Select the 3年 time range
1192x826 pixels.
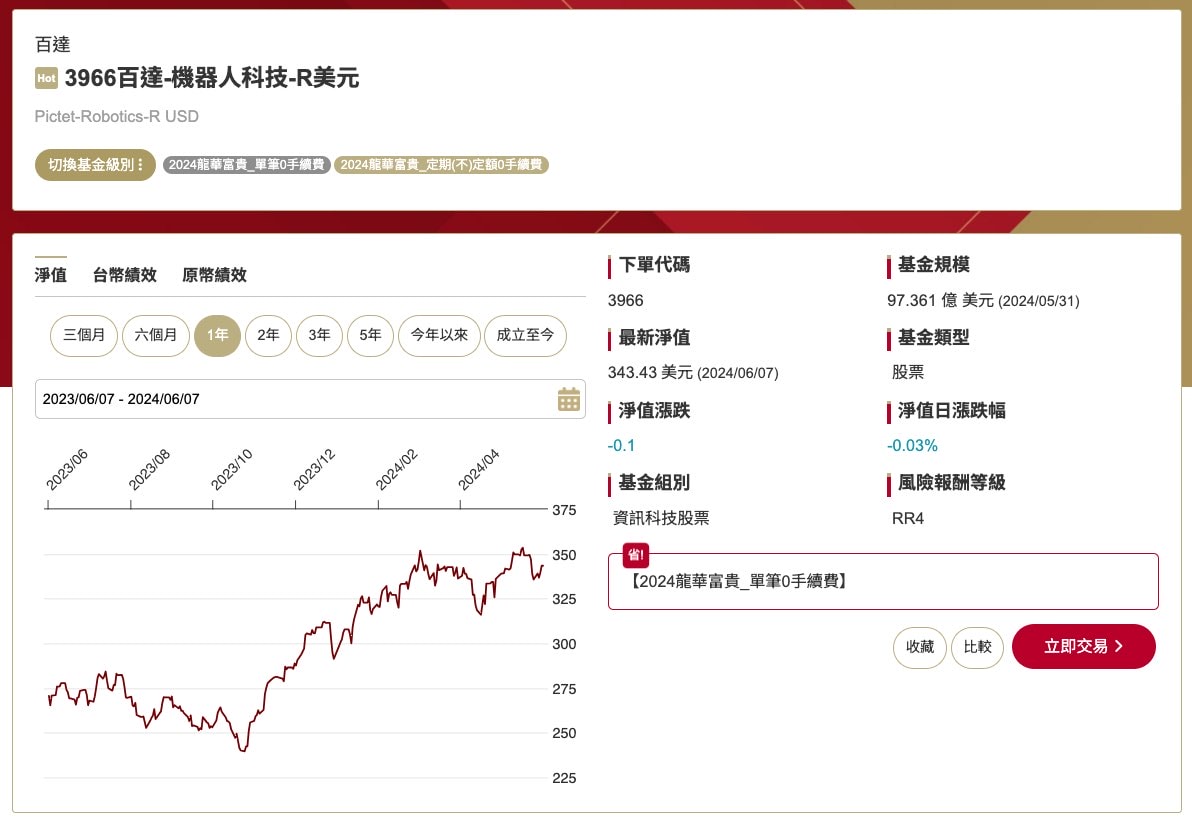tap(319, 335)
